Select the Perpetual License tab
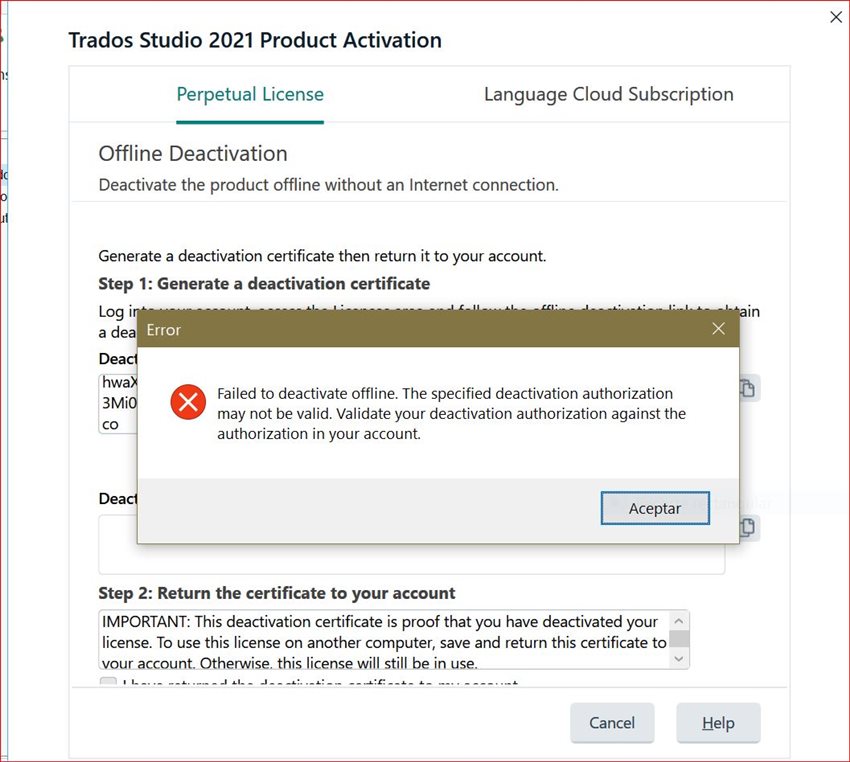The height and width of the screenshot is (762, 850). click(x=250, y=94)
